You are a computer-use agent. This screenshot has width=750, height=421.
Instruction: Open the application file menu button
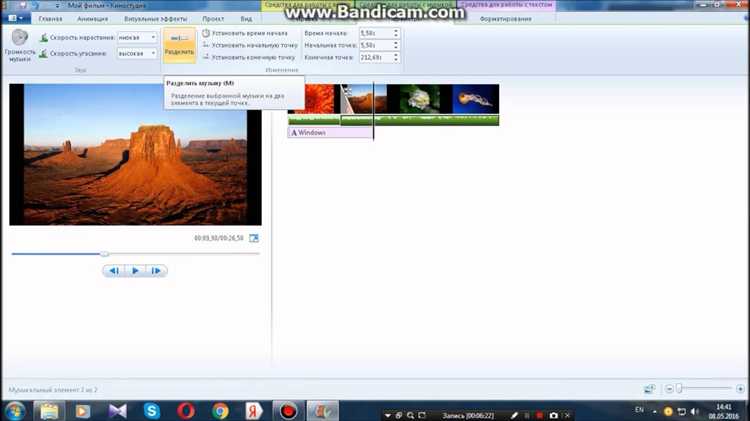16,18
